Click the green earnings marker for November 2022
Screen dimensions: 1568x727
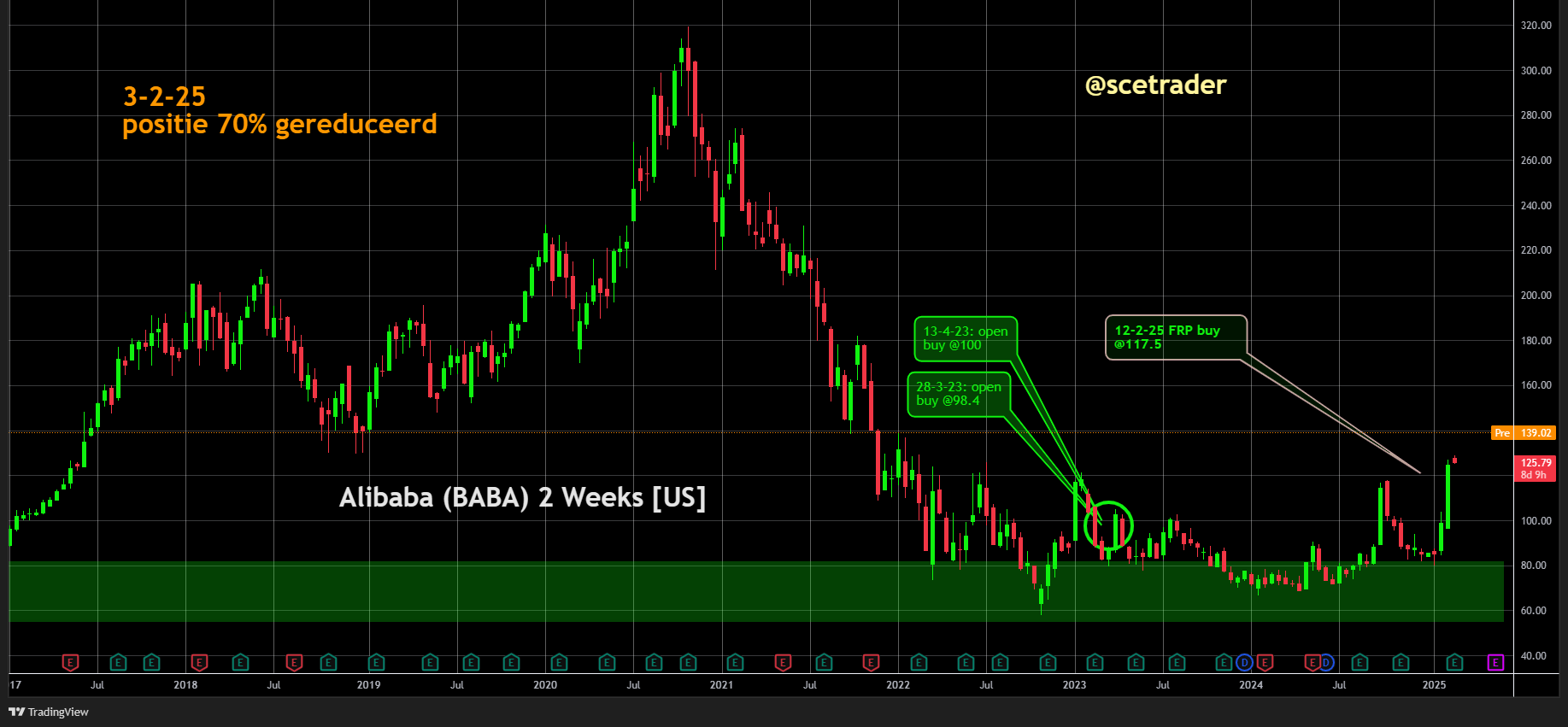coord(1048,662)
